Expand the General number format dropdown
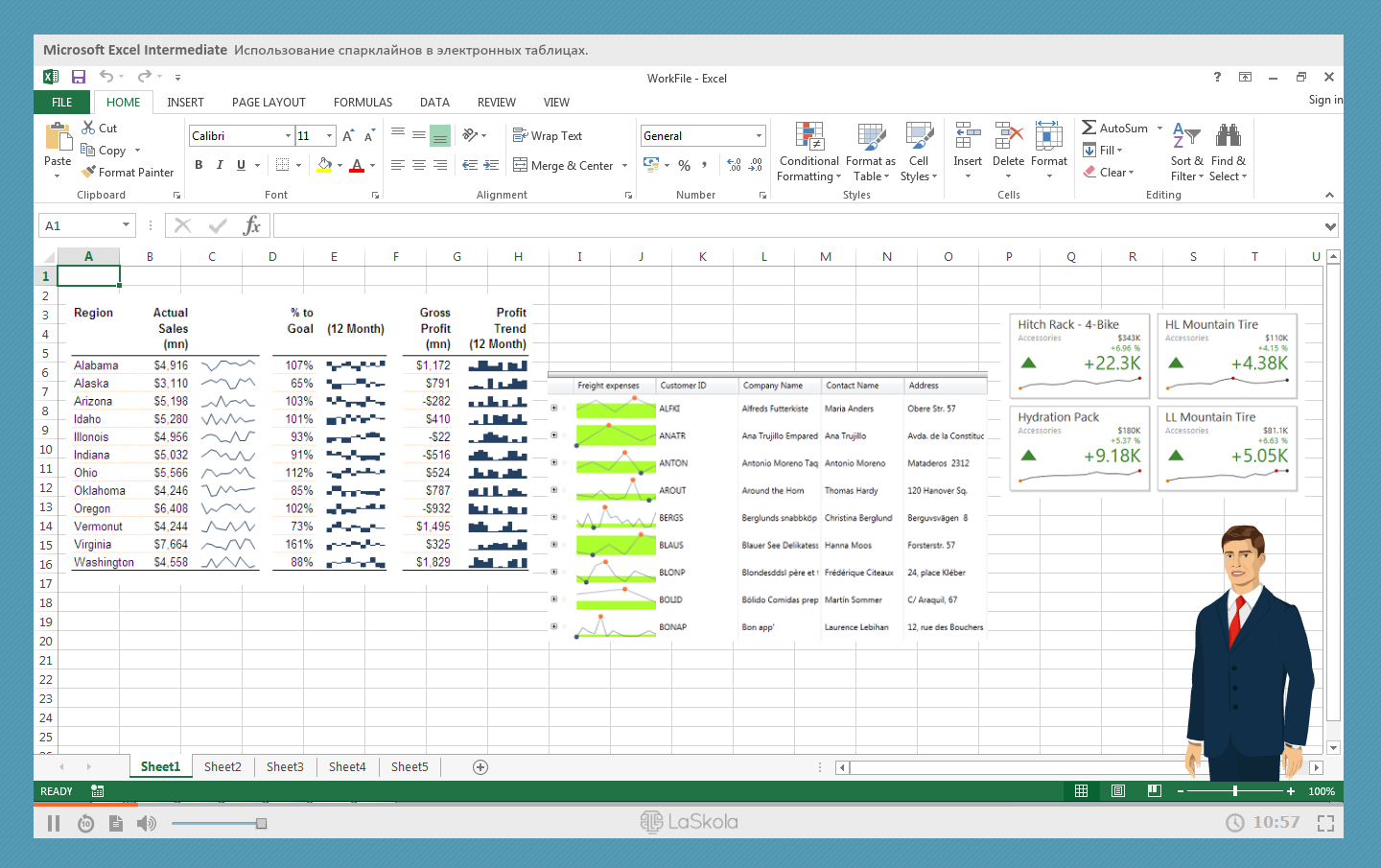This screenshot has height=868, width=1381. click(x=759, y=136)
